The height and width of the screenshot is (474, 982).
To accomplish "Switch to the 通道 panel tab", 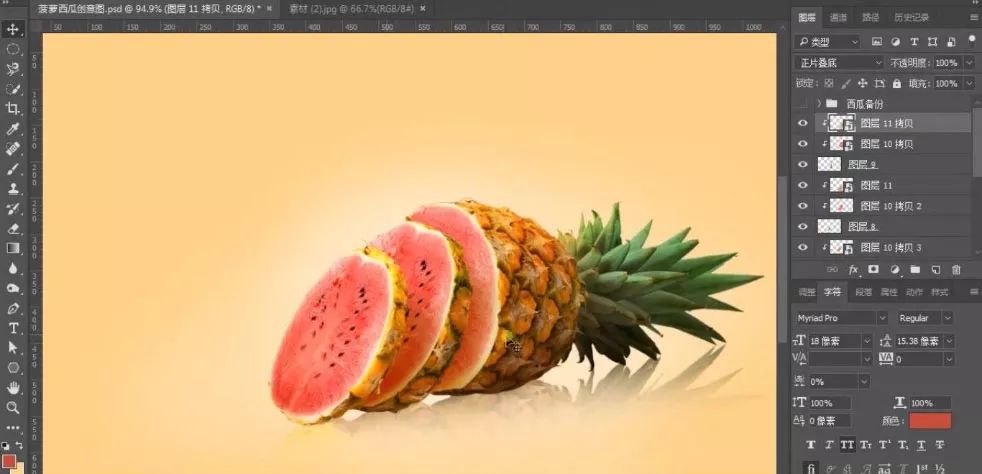I will point(839,17).
